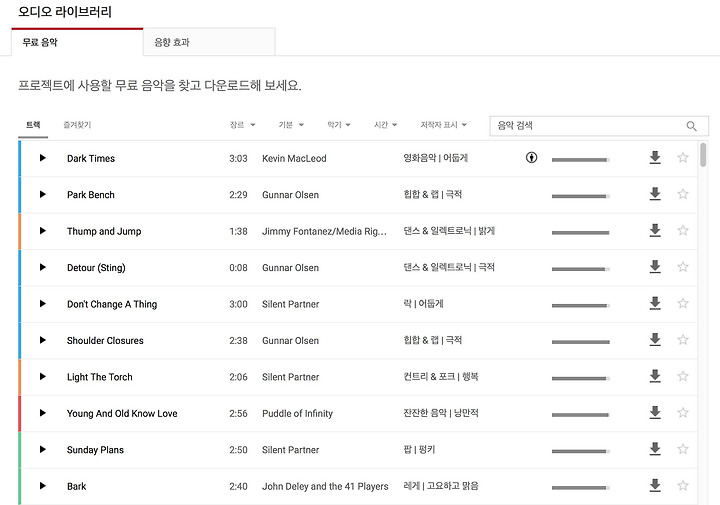Expand the 악기 instrument filter
Viewport: 720px width, 505px height.
339,125
